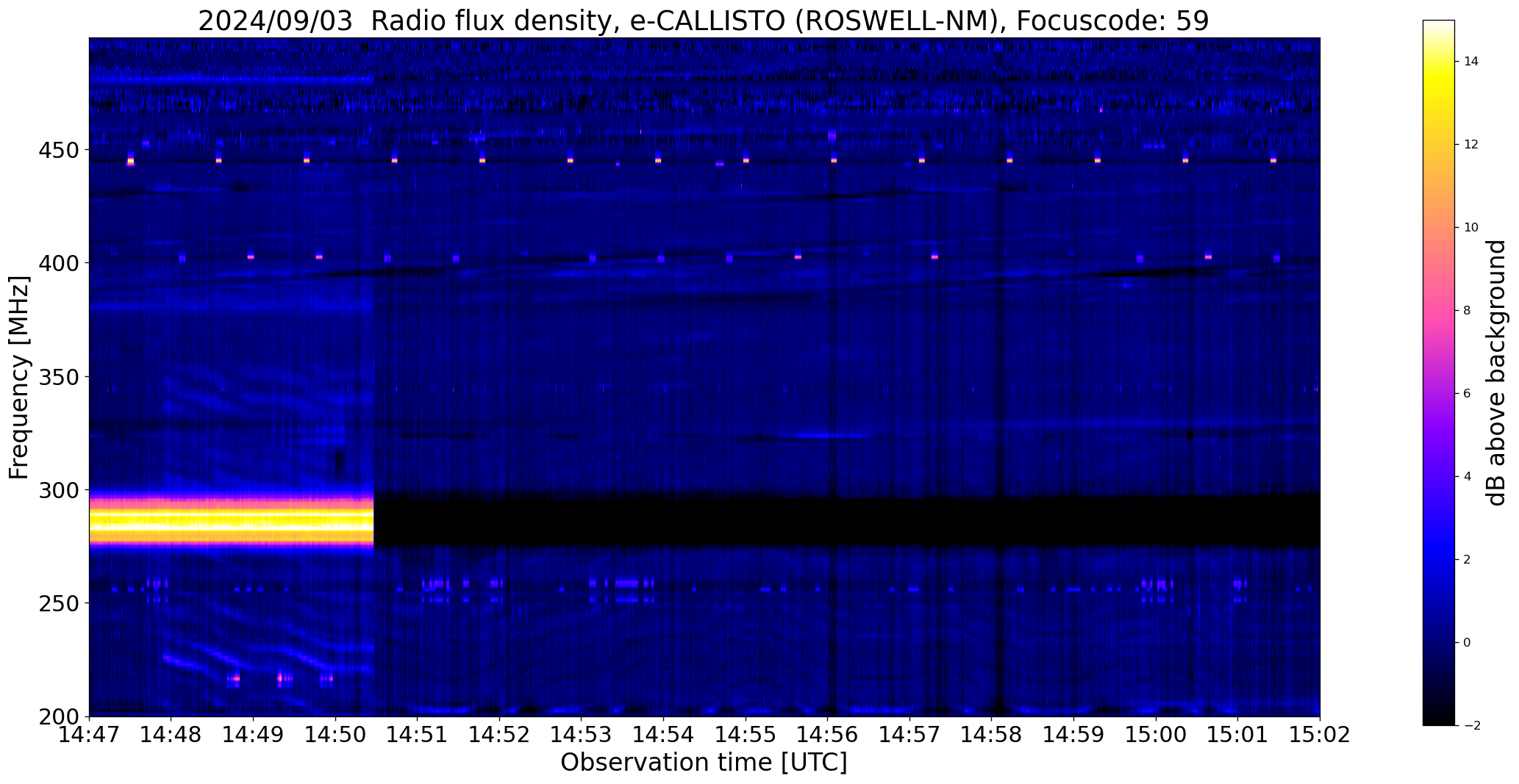This screenshot has height=784, width=1519.
Task: Click the 250 tick on the frequency axis
Action: [58, 603]
